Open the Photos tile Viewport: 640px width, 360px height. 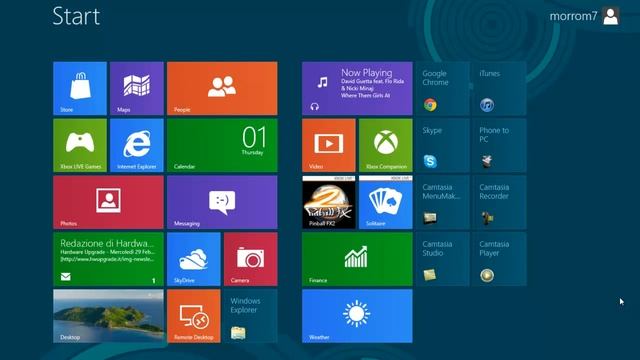click(109, 202)
